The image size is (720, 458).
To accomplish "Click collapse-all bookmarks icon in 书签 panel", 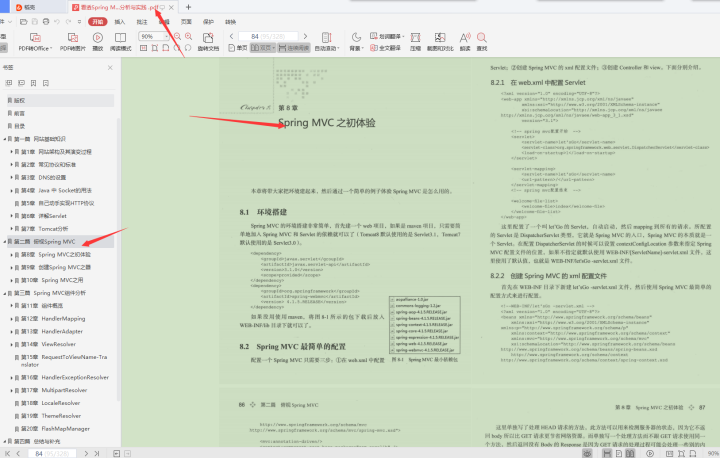I will [21, 83].
